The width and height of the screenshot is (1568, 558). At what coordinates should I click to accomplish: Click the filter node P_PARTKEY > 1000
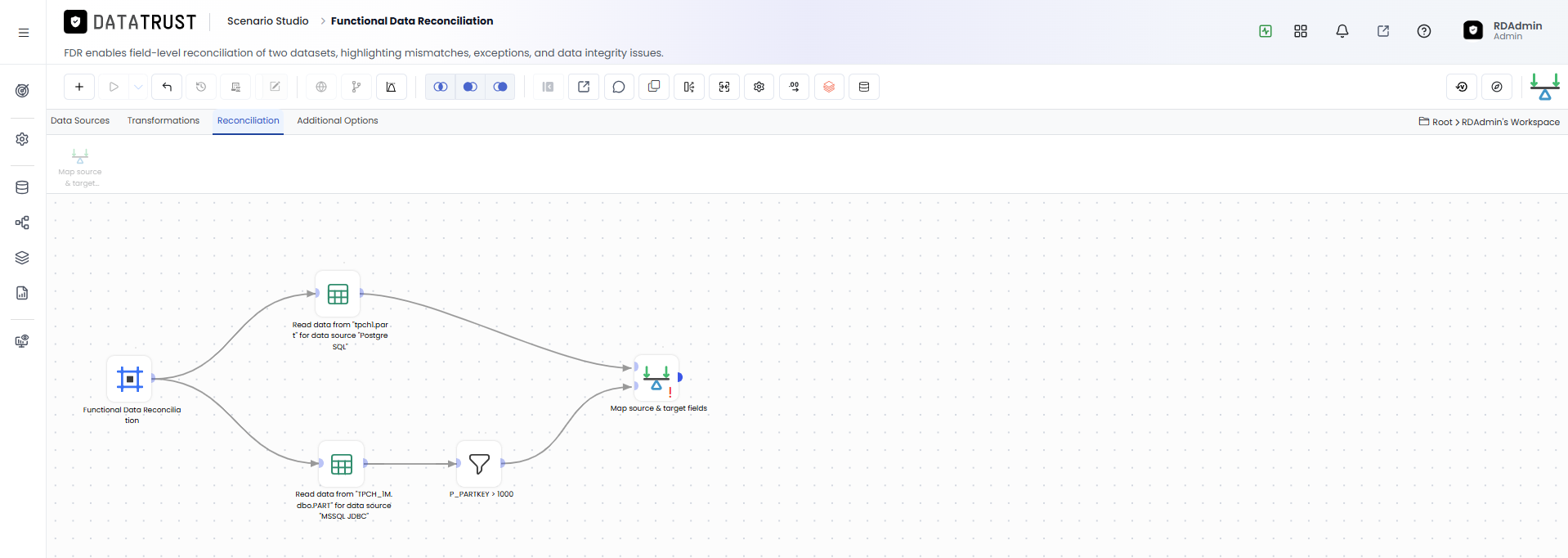point(479,464)
